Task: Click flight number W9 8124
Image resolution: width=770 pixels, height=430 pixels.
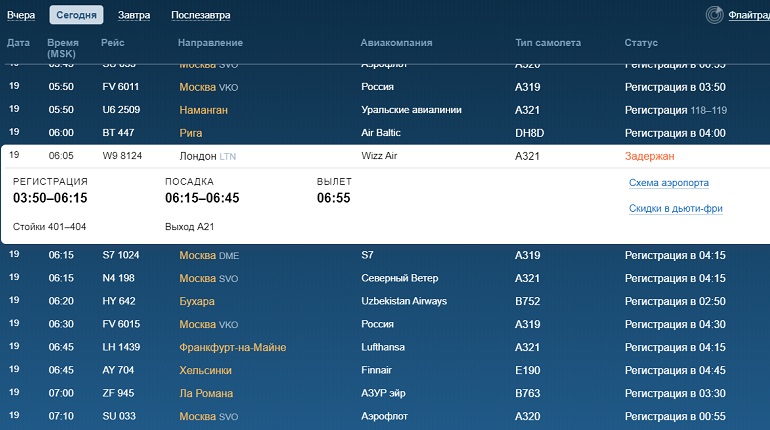Action: point(122,156)
